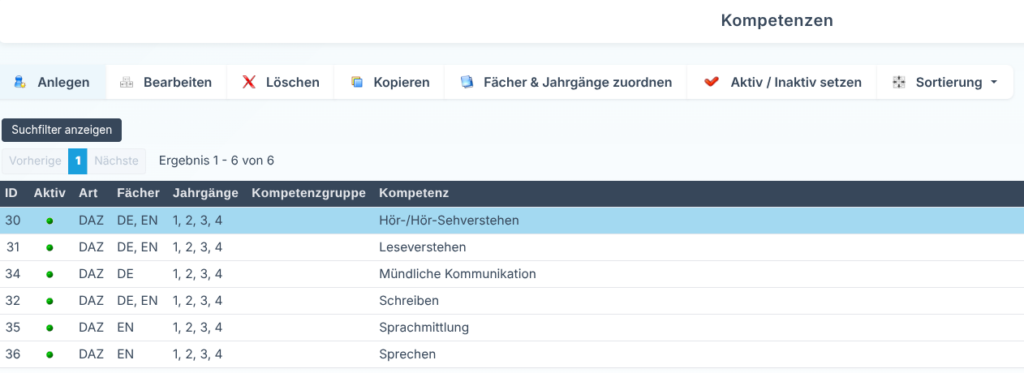Choose Kopieren in the toolbar
Screen dimensions: 1024x373
pos(389,82)
